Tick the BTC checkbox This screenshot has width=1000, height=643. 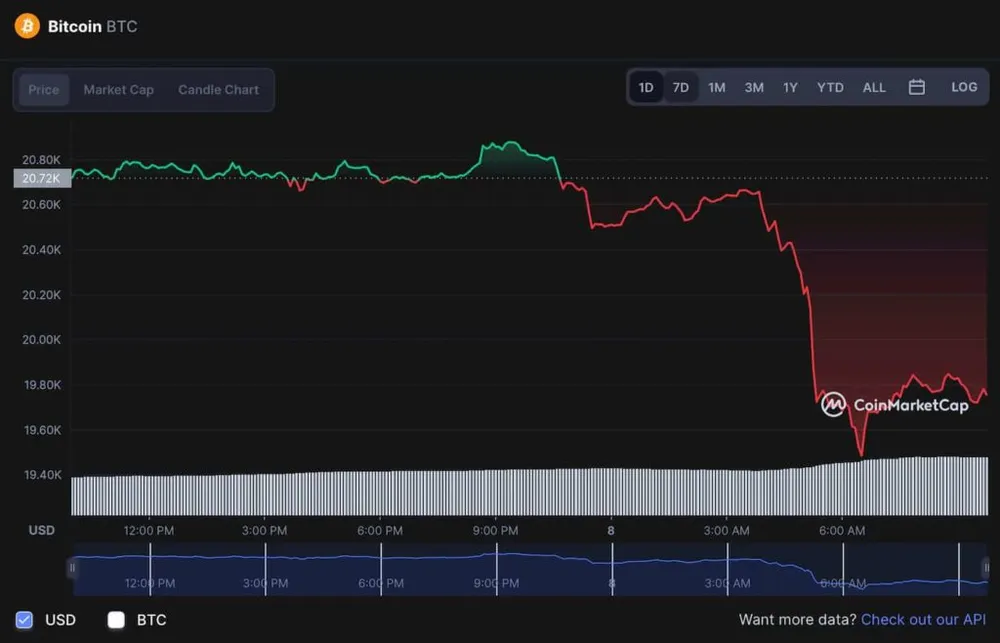click(116, 620)
